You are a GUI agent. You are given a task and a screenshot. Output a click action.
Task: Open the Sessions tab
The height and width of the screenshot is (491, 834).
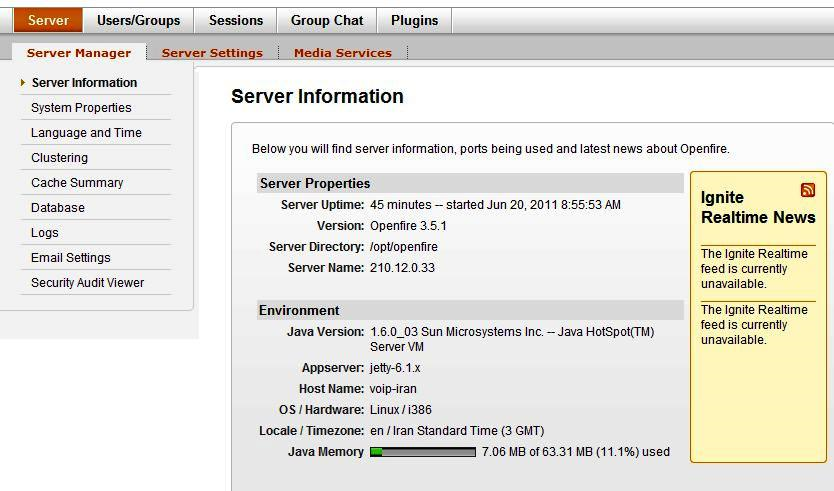[x=236, y=20]
